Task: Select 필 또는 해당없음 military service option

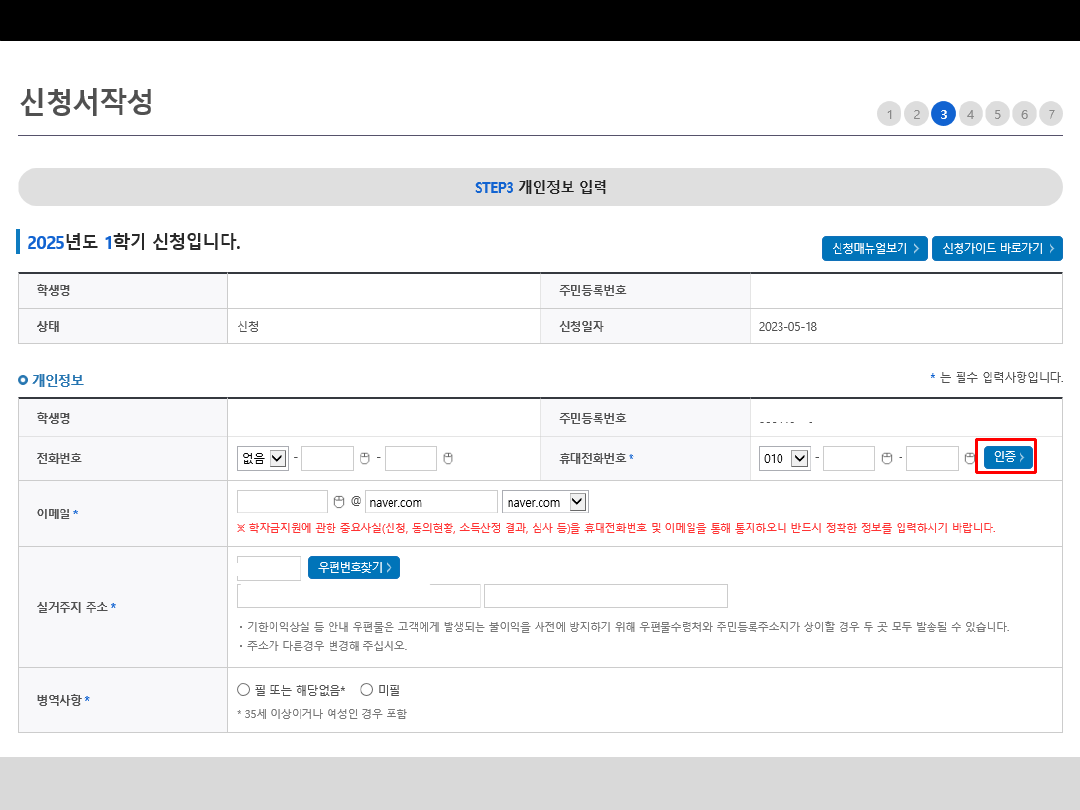Action: (x=243, y=690)
